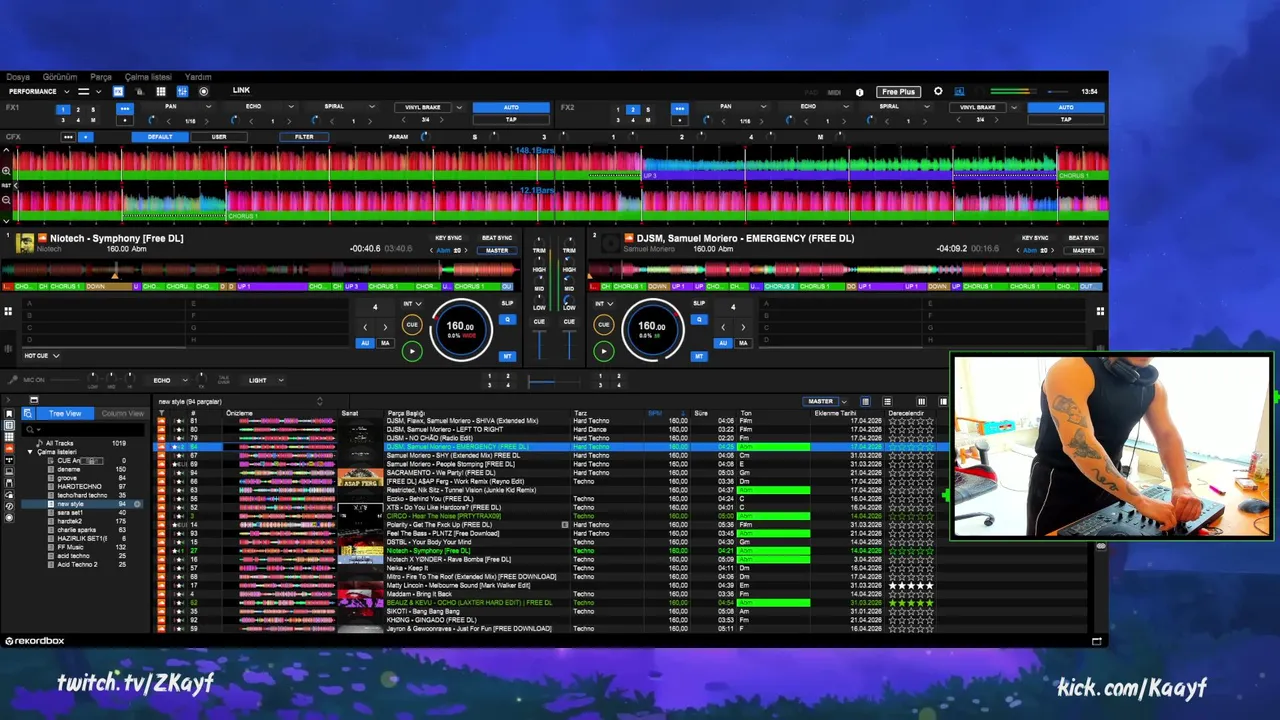1280x720 pixels.
Task: Click TAP on FX1
Action: pos(511,119)
